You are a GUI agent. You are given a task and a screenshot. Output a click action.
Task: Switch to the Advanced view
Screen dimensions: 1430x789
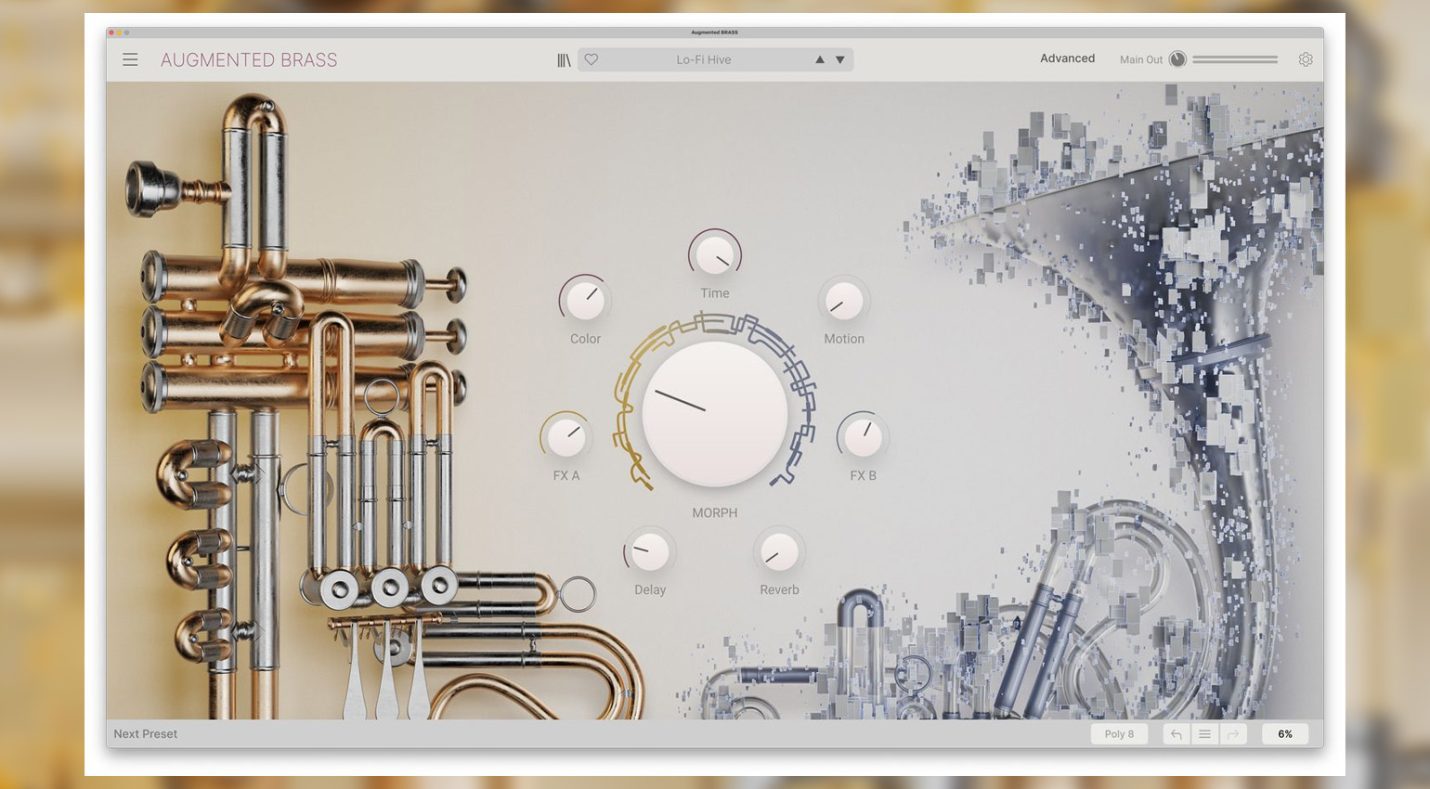(1067, 58)
